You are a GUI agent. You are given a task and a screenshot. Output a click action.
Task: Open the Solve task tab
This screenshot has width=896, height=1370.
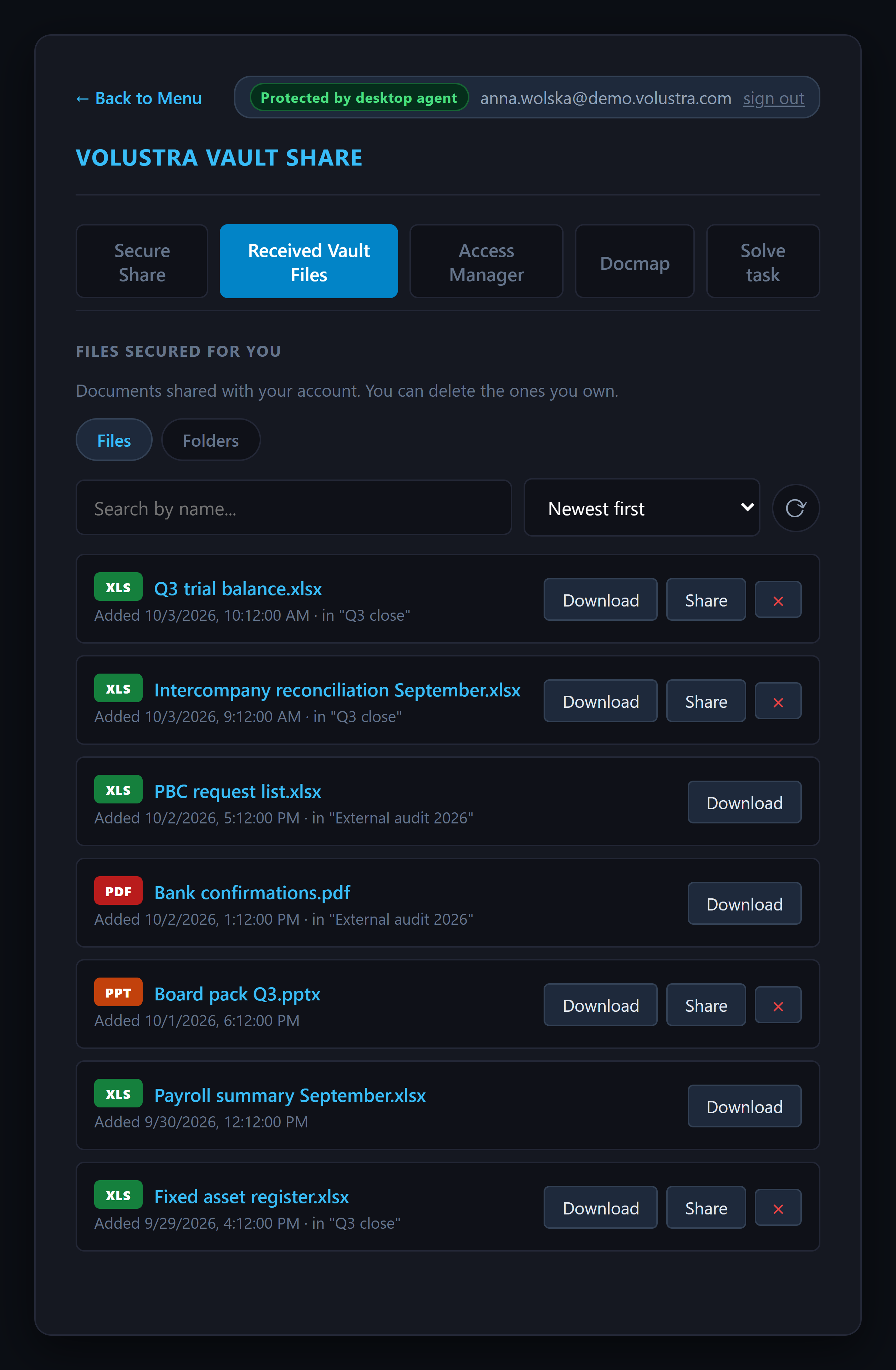click(763, 262)
